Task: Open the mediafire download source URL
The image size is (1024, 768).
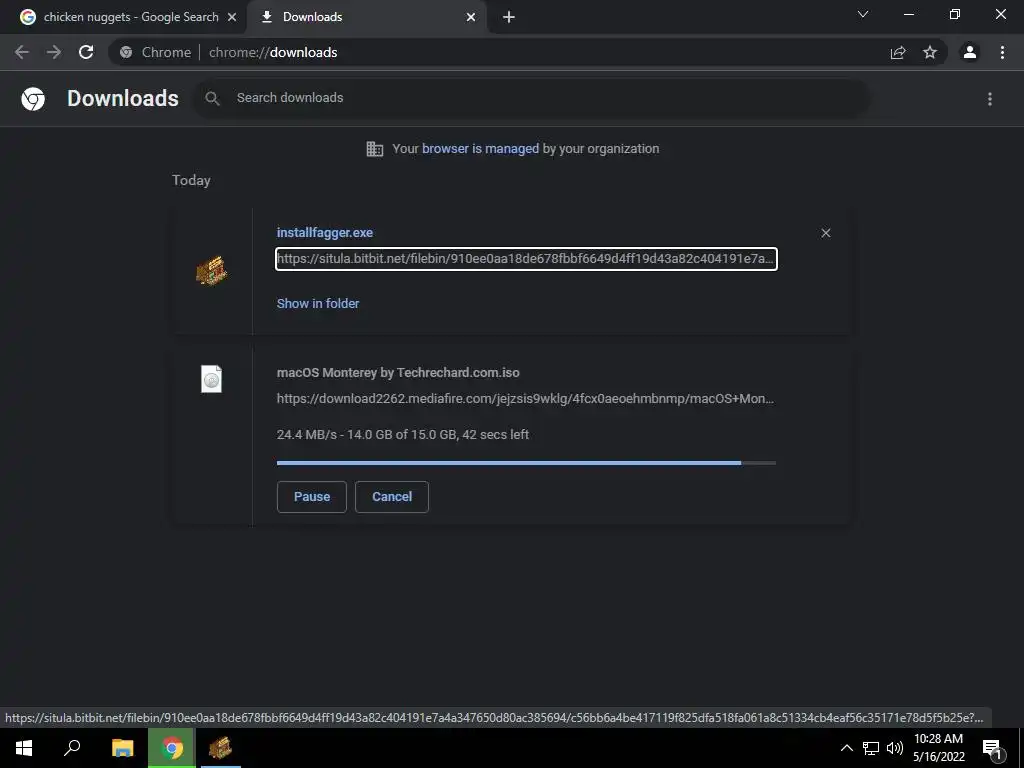Action: coord(525,398)
